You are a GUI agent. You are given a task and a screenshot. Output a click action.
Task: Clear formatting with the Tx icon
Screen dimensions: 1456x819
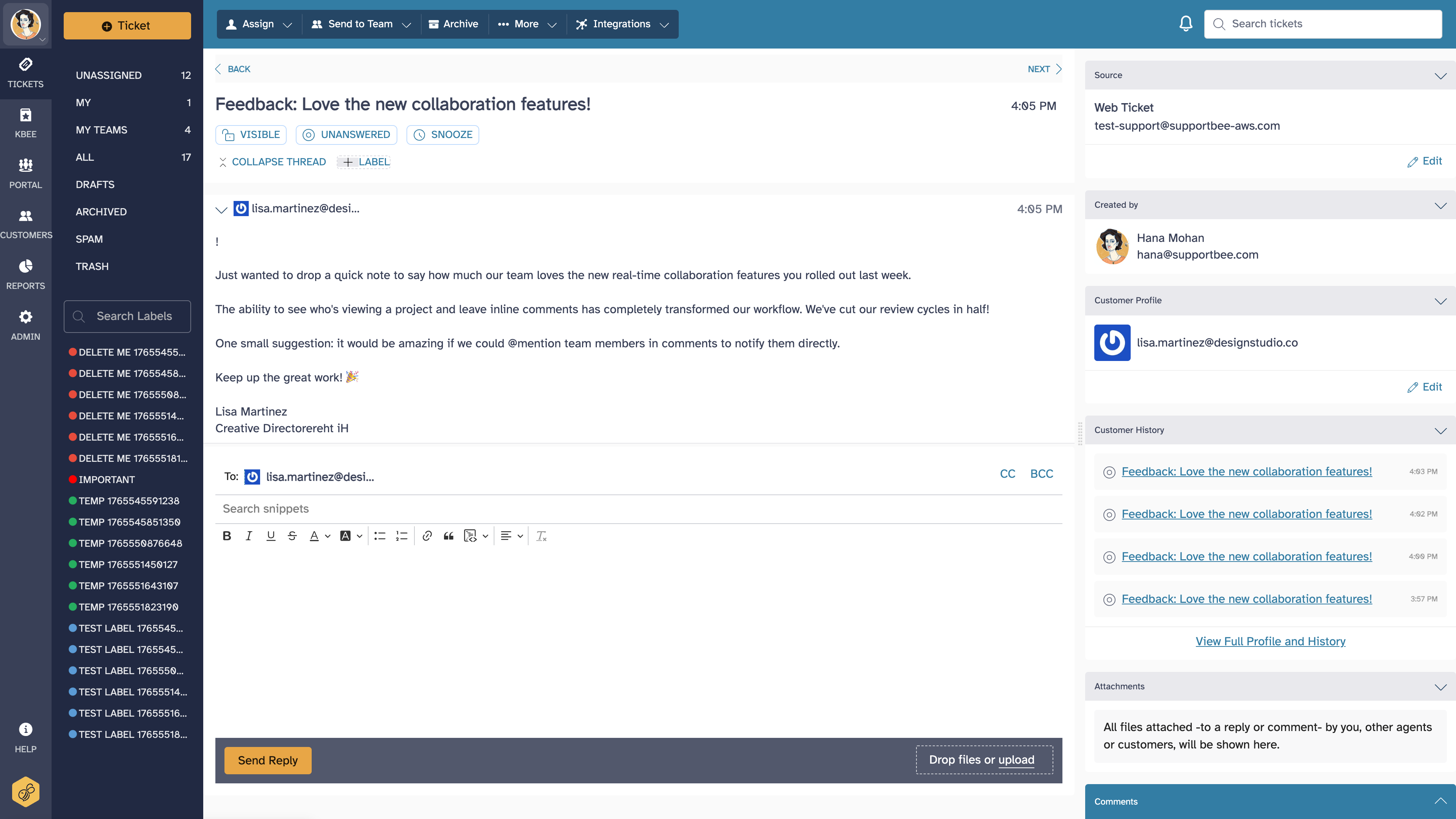click(541, 536)
